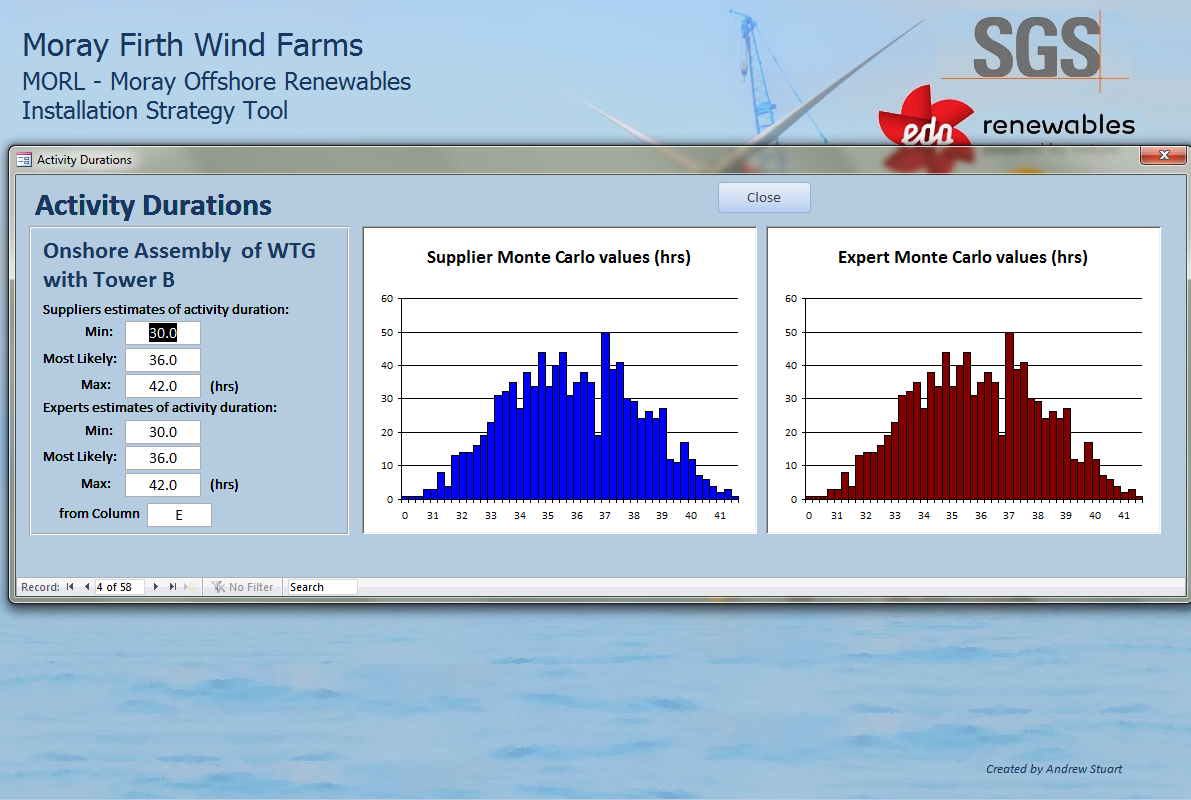This screenshot has height=800, width=1191.
Task: Click the Suppliers Most Likely field 36.0
Action: click(x=163, y=360)
